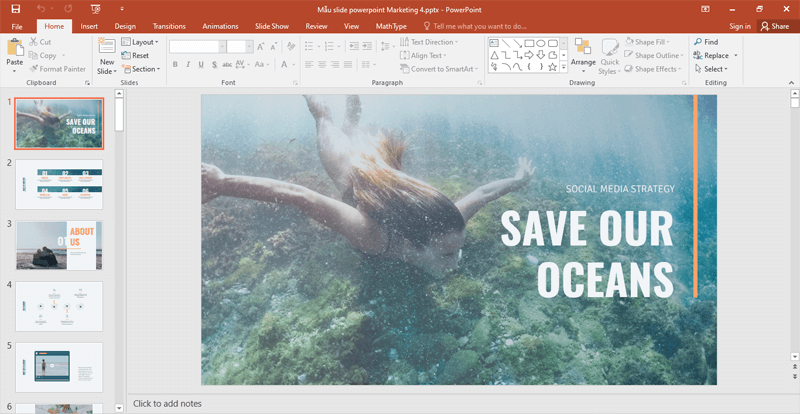Select the Rounded Rectangle shape

[x=553, y=43]
